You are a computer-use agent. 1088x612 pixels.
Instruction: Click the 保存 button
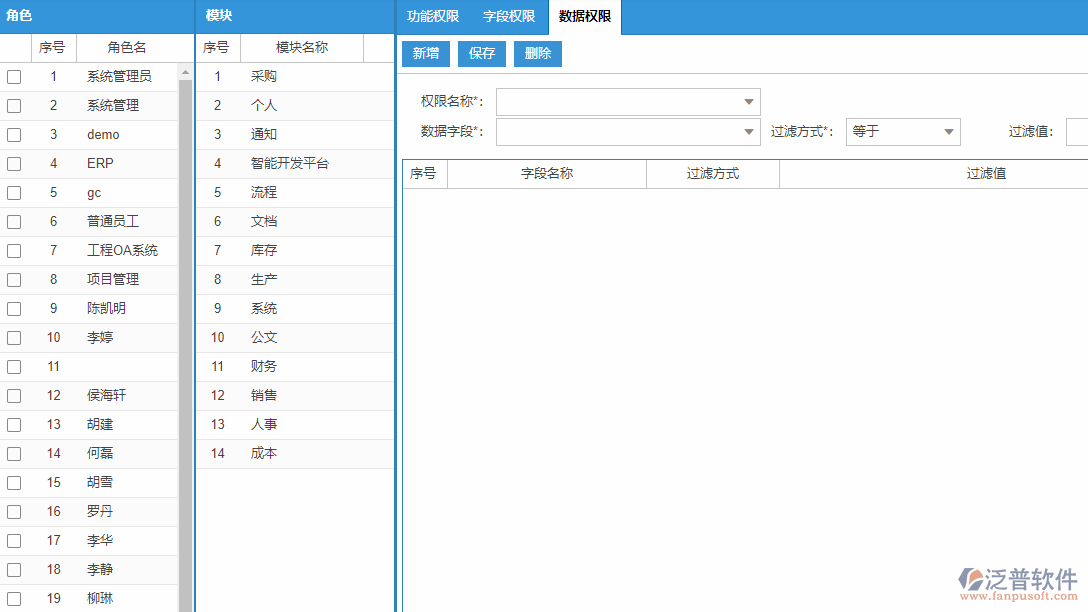point(481,54)
